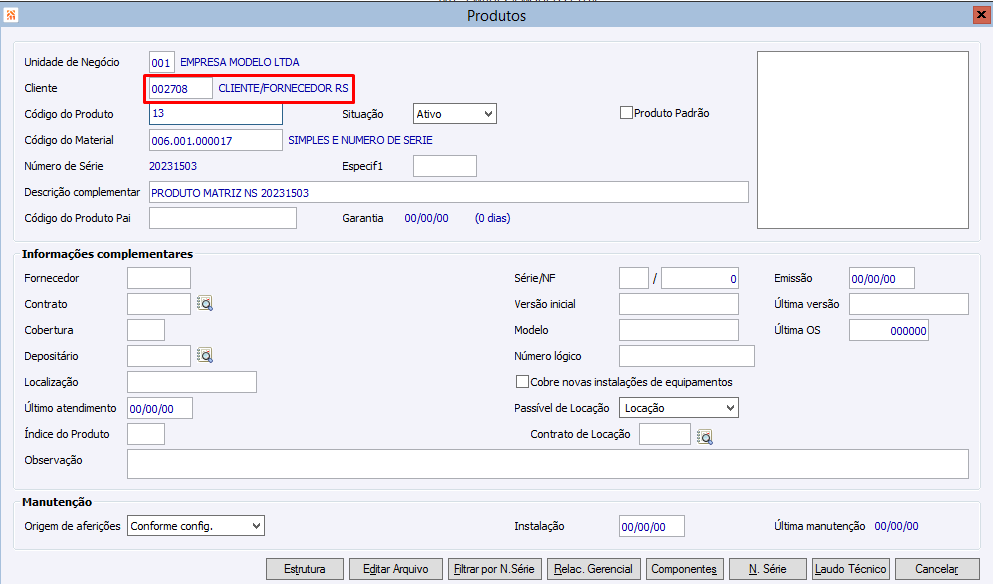Click the Componentes button
This screenshot has height=584, width=993.
point(684,569)
